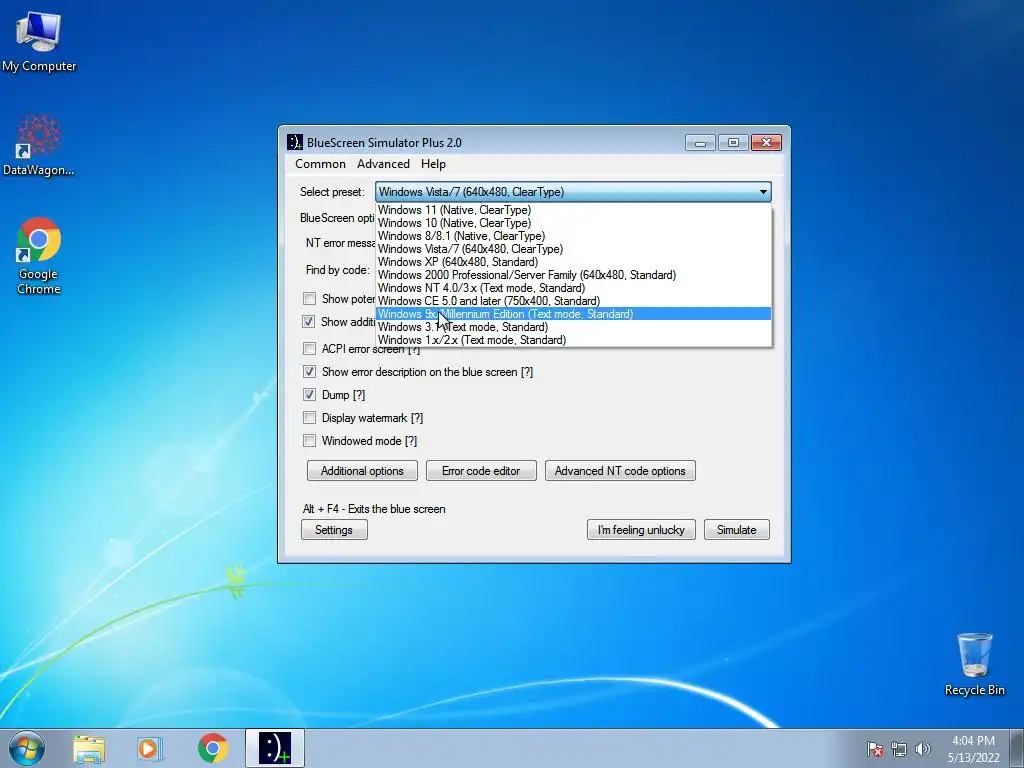Enable Windowed mode checkbox
This screenshot has width=1024, height=768.
tap(310, 441)
